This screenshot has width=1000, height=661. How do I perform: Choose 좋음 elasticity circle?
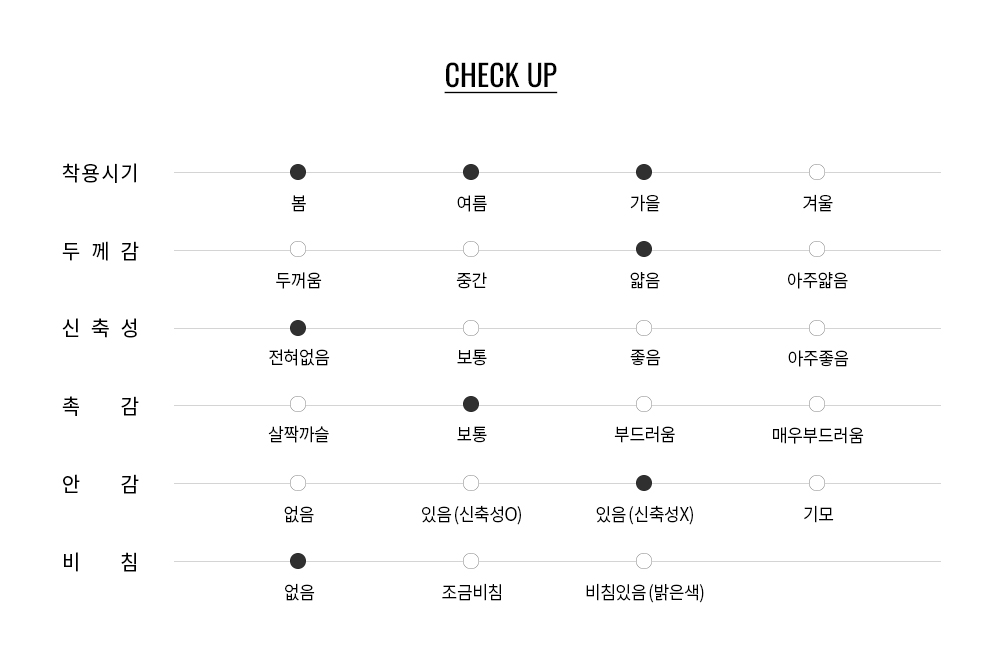click(x=644, y=328)
